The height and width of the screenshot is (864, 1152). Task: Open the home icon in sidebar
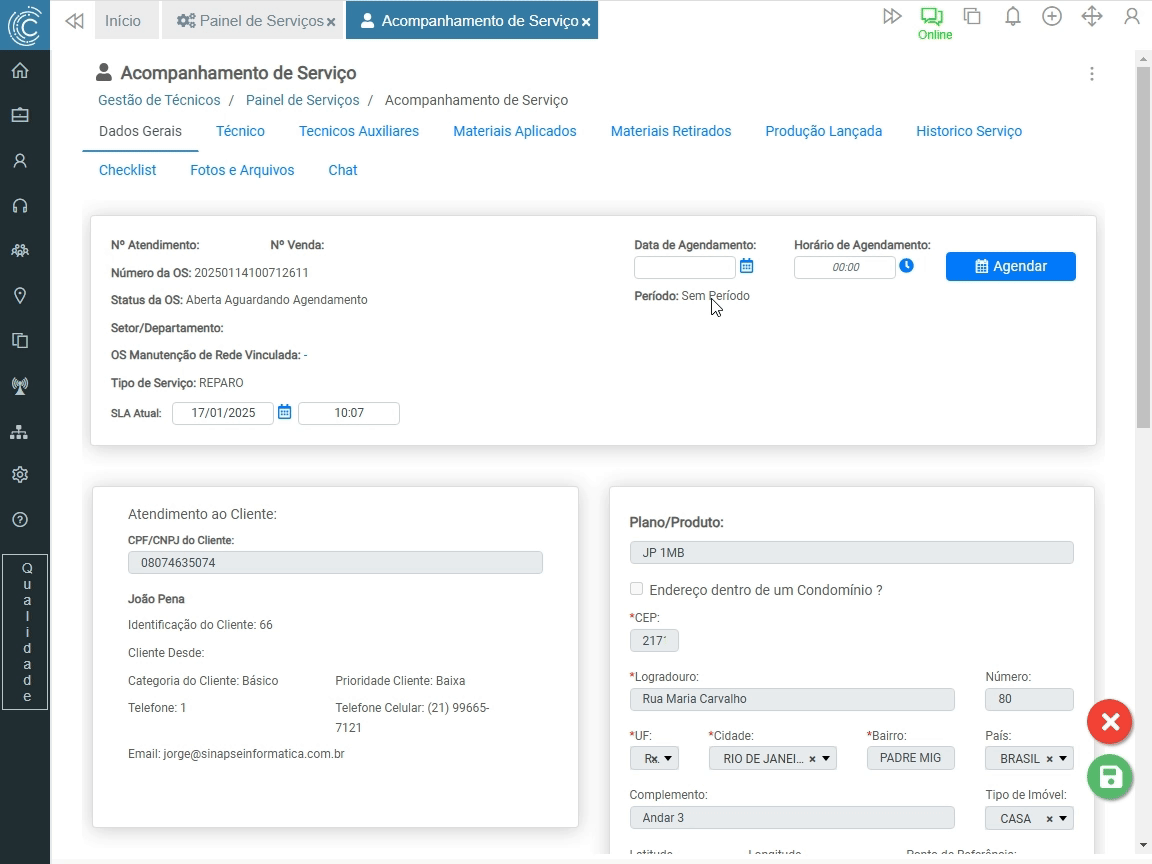click(20, 71)
